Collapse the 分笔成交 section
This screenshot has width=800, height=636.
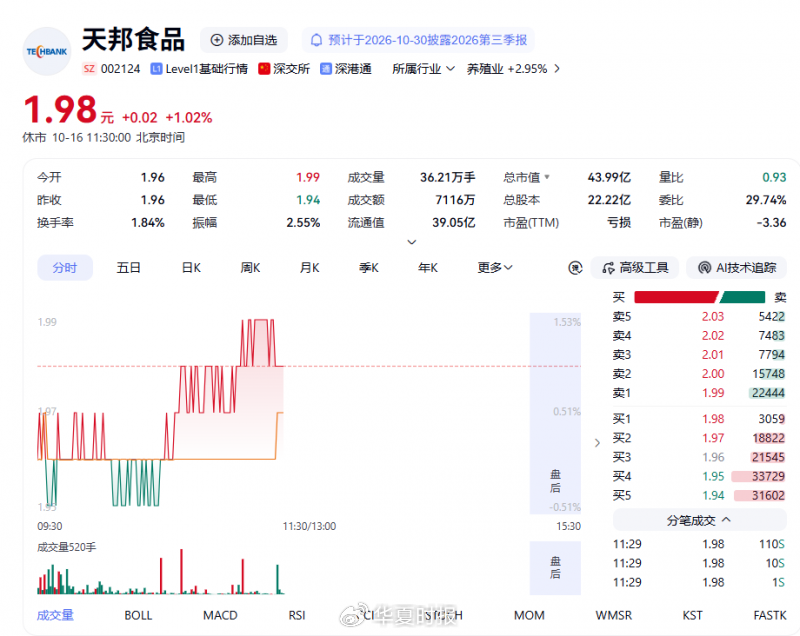[699, 520]
